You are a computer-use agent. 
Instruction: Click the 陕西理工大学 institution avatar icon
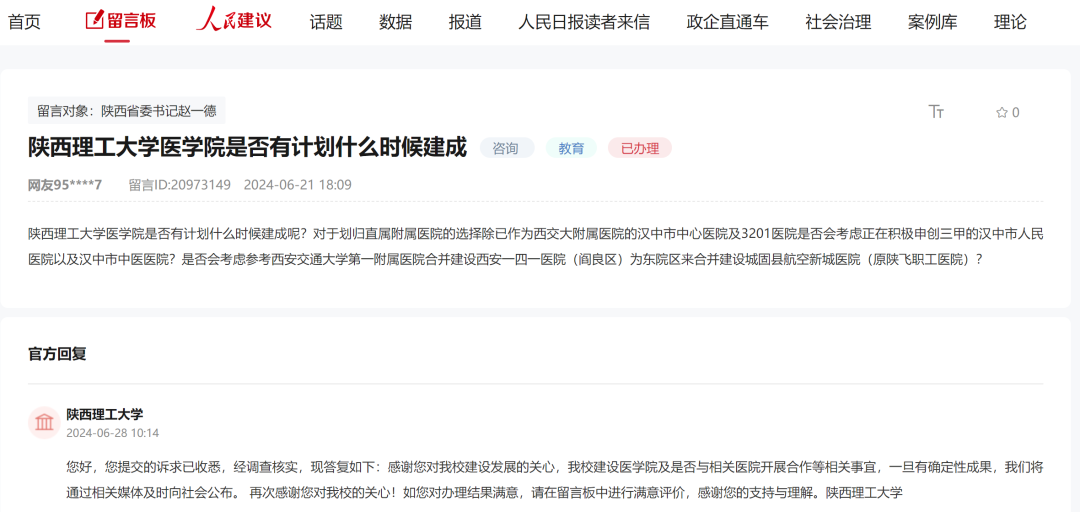(x=44, y=422)
